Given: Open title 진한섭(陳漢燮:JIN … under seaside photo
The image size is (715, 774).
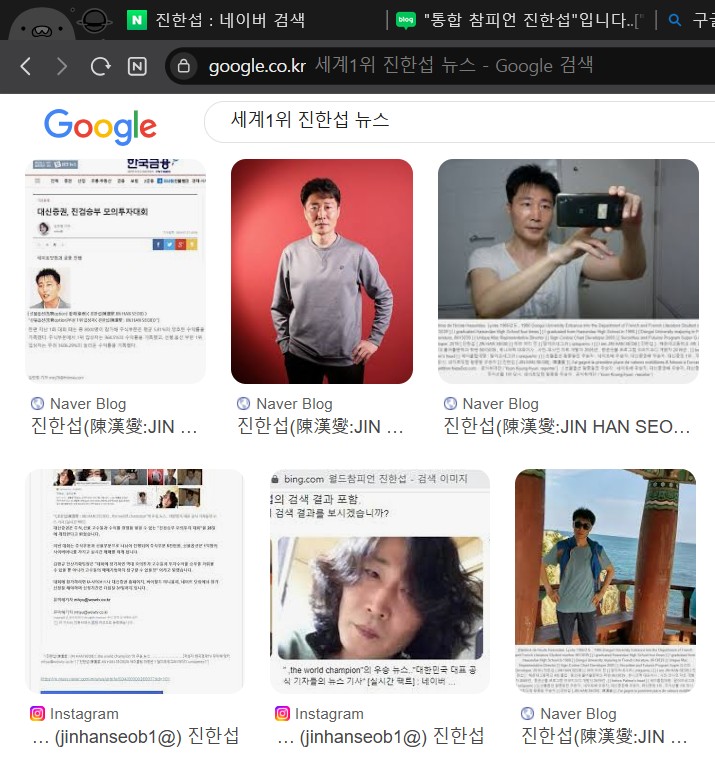Looking at the screenshot, I should [604, 736].
